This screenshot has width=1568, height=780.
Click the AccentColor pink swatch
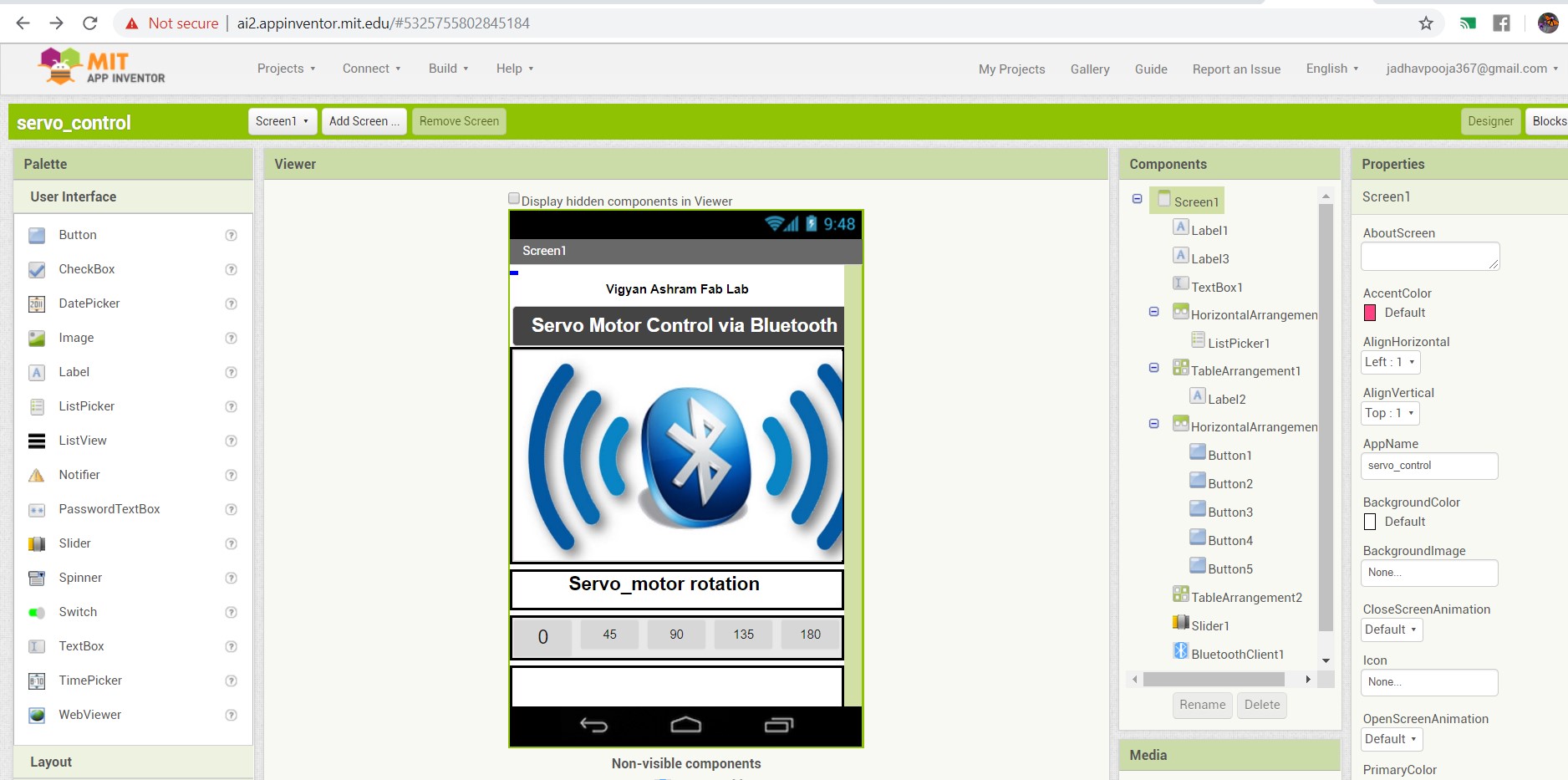click(x=1370, y=313)
